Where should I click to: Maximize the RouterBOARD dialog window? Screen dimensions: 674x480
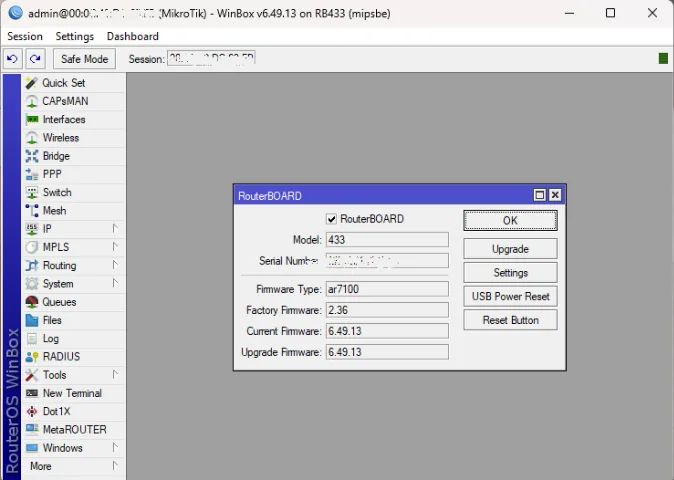click(539, 195)
